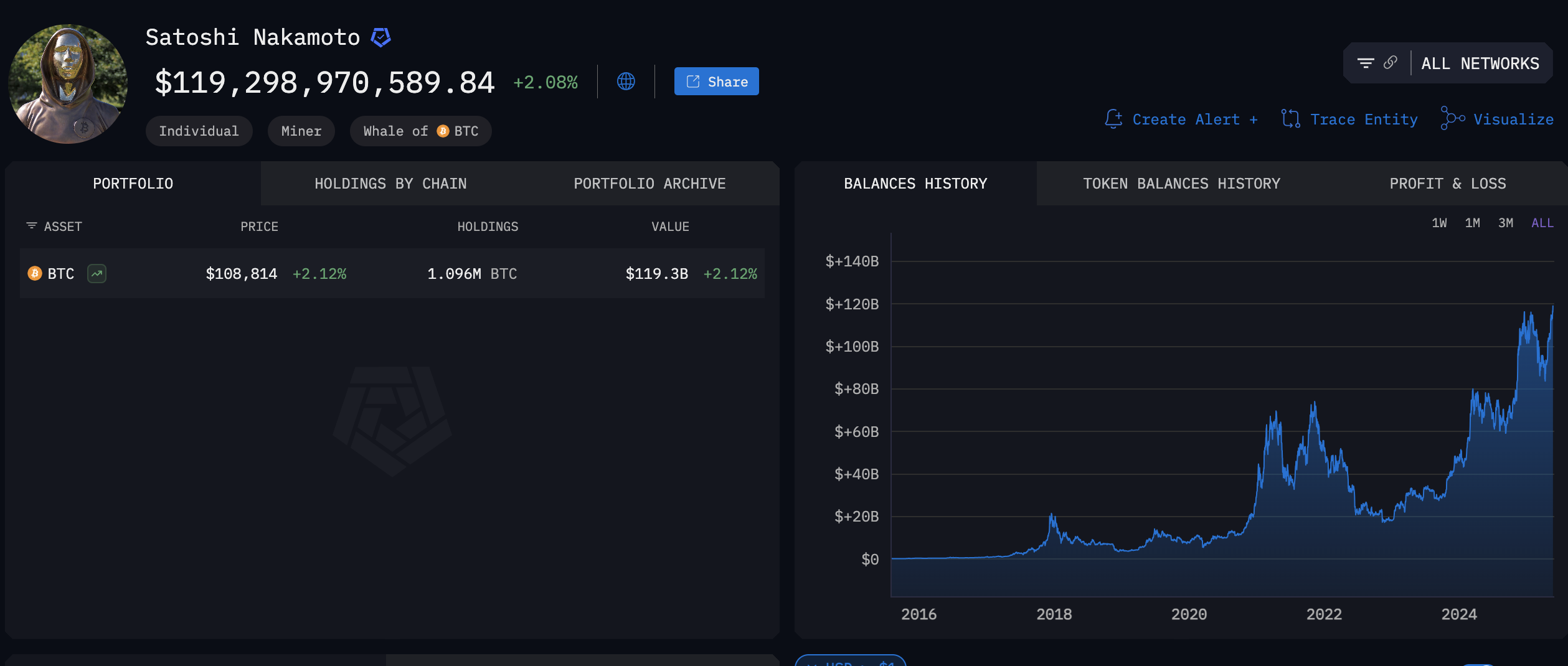Screen dimensions: 1568x666
Task: Switch chart range to 1W
Action: pyautogui.click(x=1439, y=223)
